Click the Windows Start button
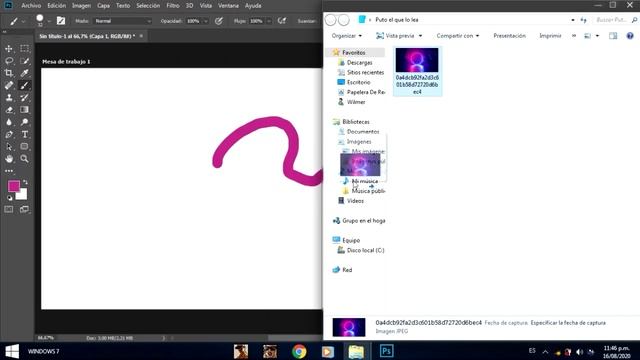This screenshot has height=360, width=640. click(12, 351)
